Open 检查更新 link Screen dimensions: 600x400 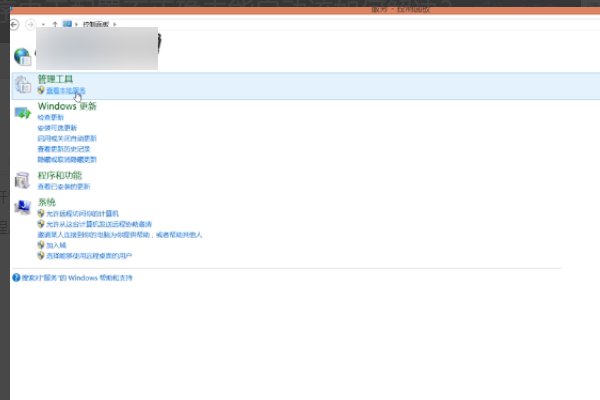click(51, 117)
